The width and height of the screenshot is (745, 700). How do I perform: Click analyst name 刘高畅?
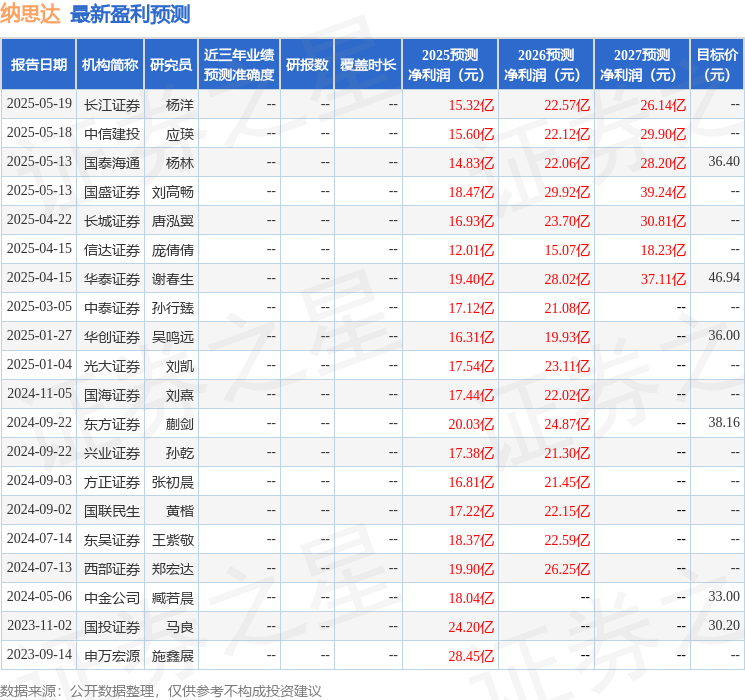172,192
